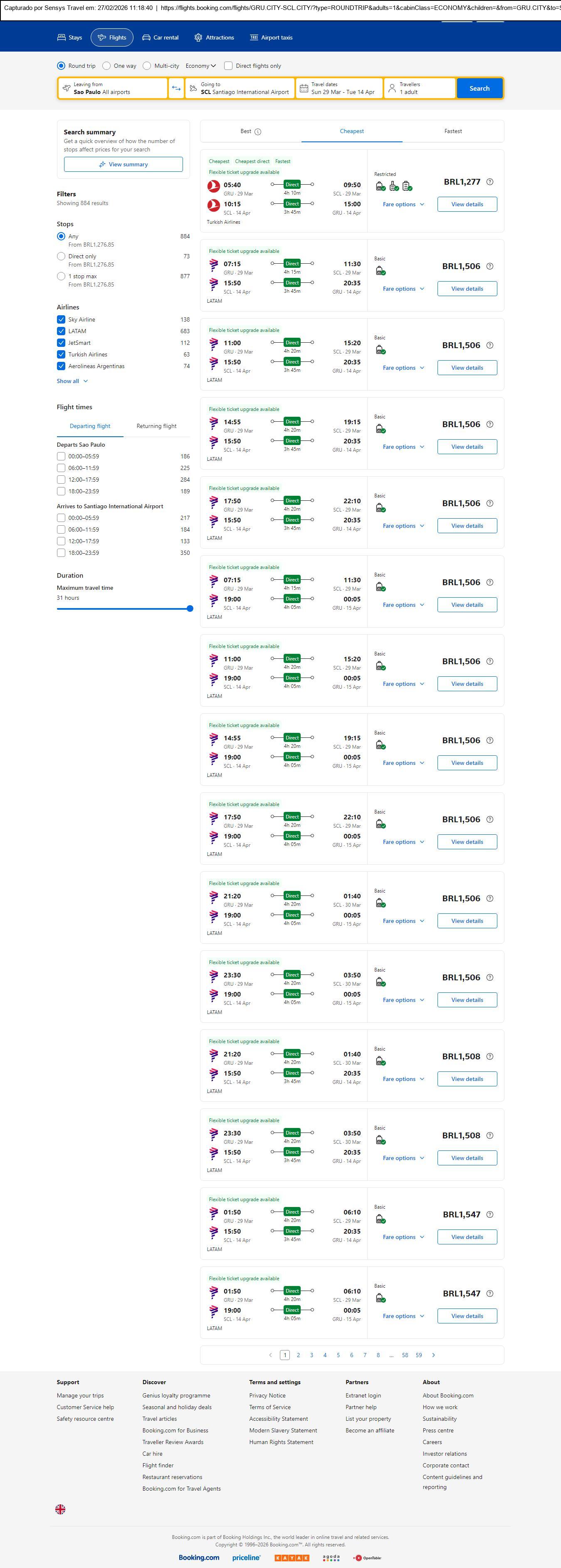561x1568 pixels.
Task: Click the Going to destination field
Action: point(240,88)
